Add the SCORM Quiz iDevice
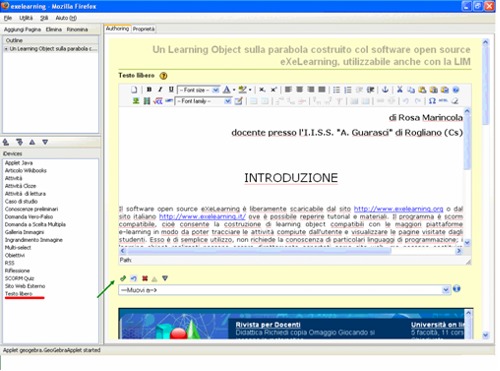This screenshot has height=371, width=500. click(19, 278)
